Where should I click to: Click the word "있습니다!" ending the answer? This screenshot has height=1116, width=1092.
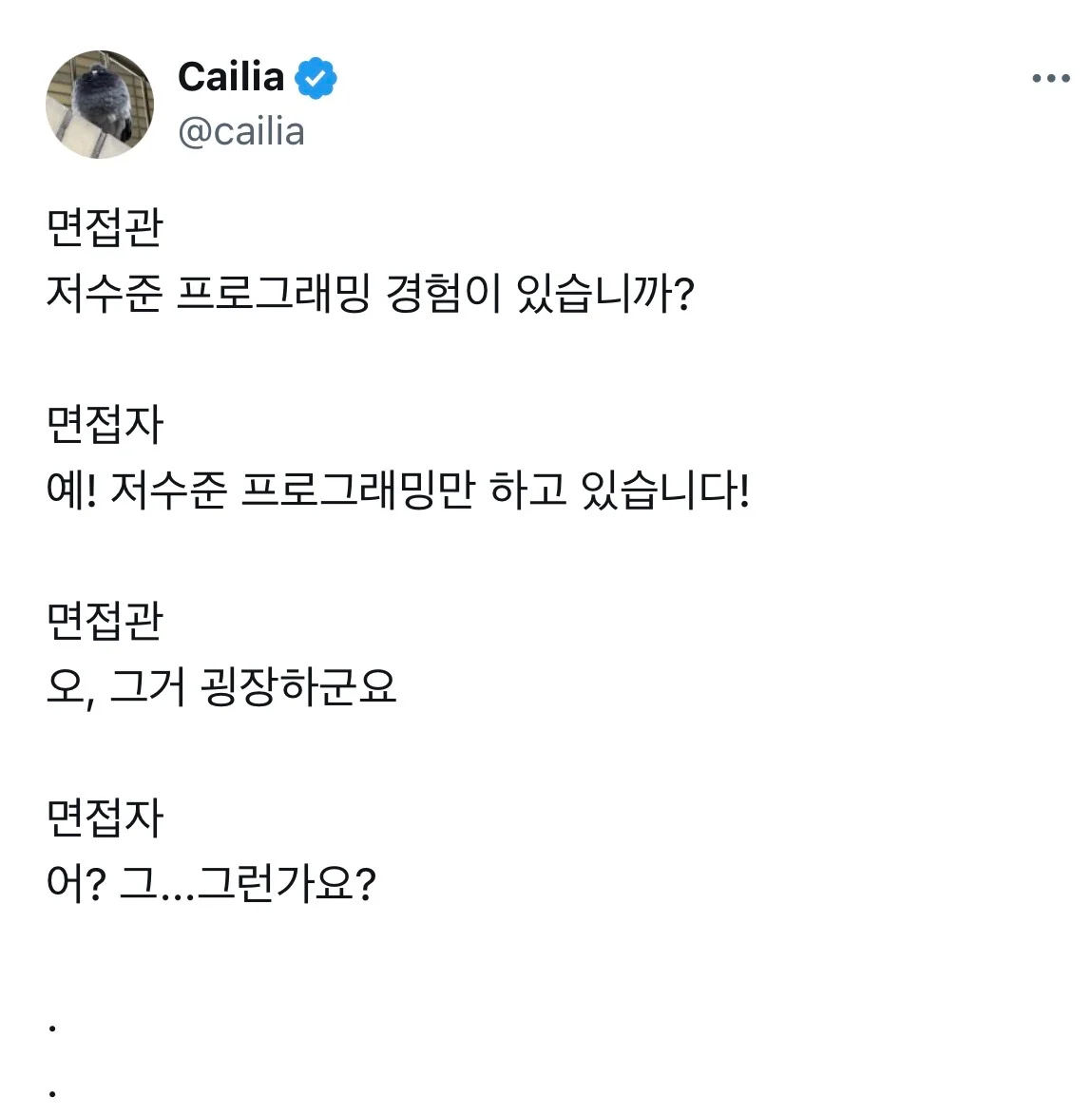pyautogui.click(x=664, y=491)
